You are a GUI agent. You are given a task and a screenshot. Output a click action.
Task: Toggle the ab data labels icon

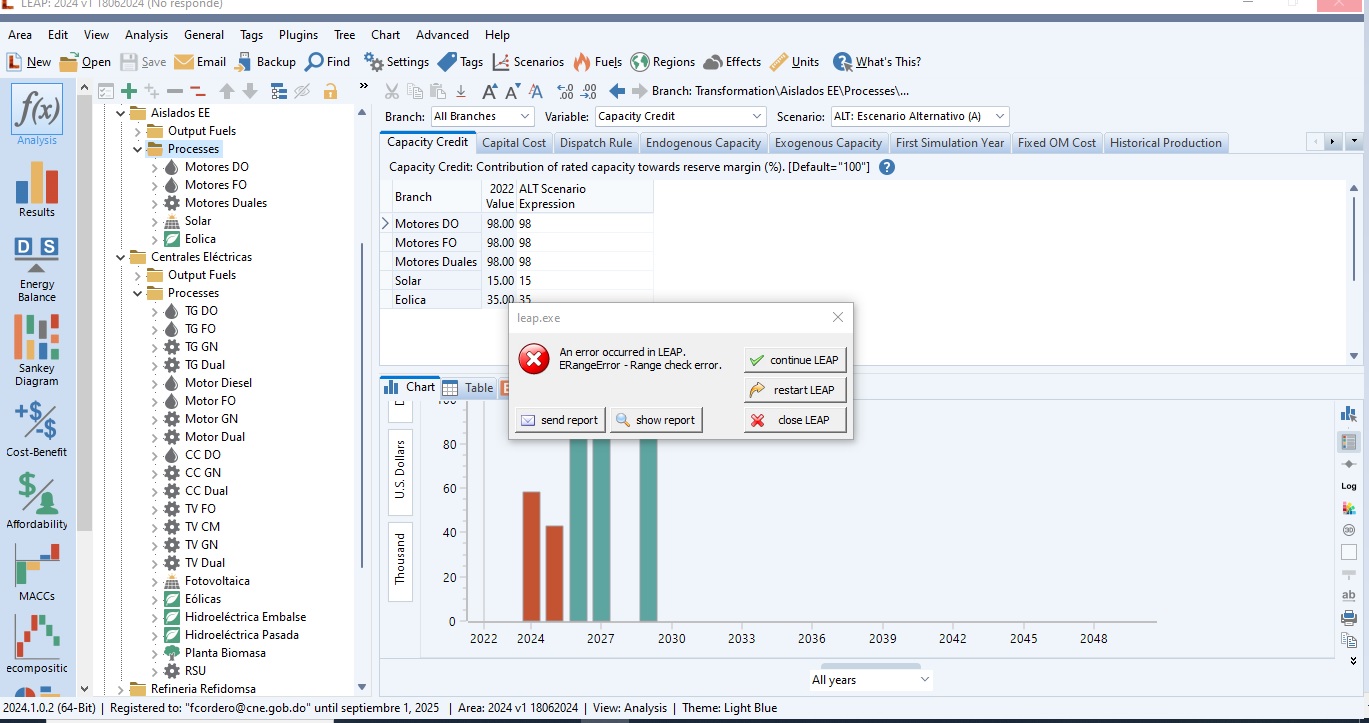tap(1348, 596)
